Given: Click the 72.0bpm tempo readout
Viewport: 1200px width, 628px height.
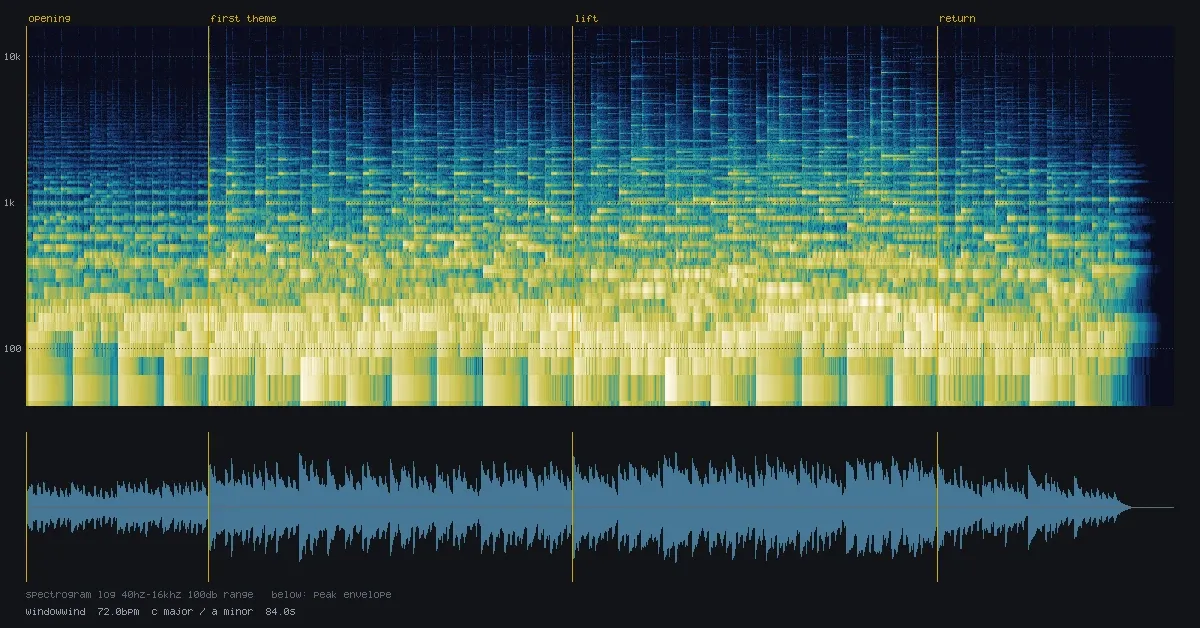Looking at the screenshot, I should pyautogui.click(x=118, y=611).
